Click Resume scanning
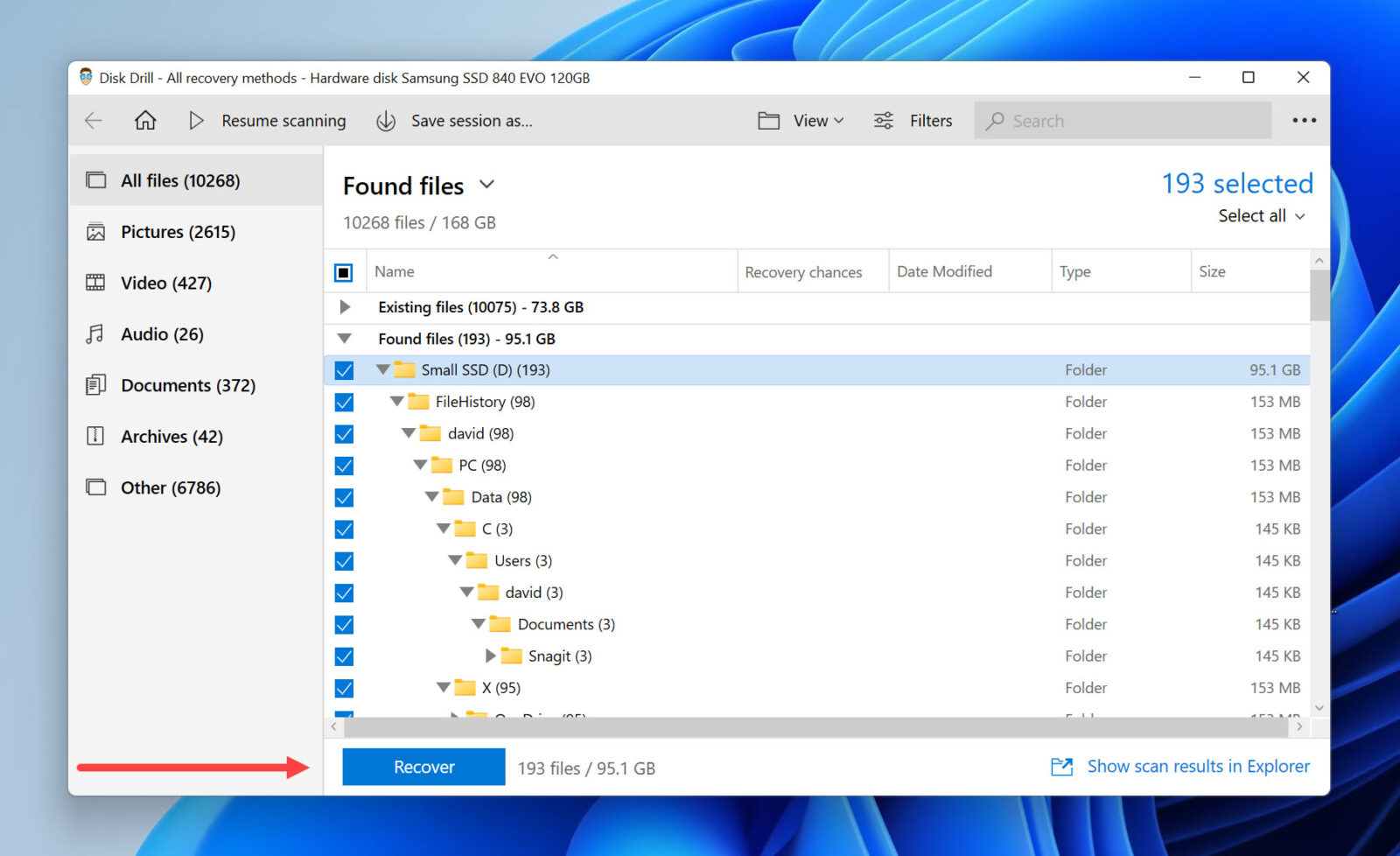The height and width of the screenshot is (856, 1400). point(267,120)
